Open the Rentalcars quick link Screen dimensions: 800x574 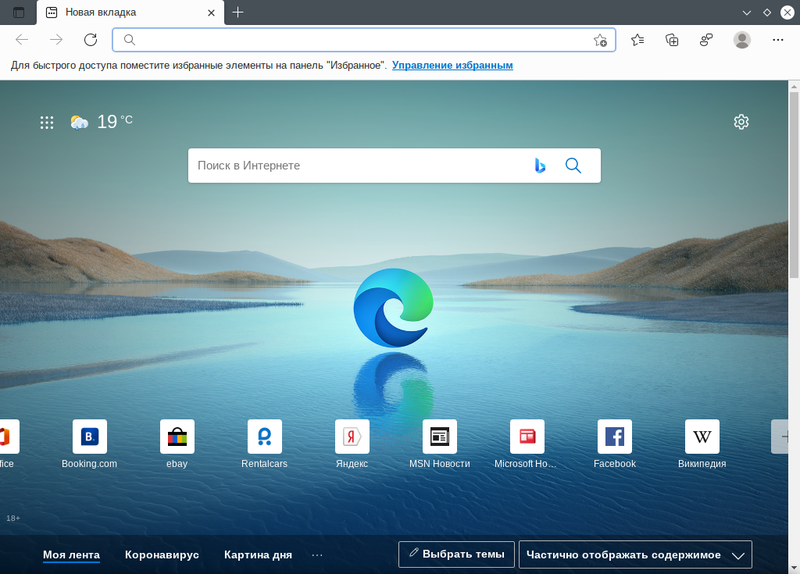pyautogui.click(x=264, y=444)
